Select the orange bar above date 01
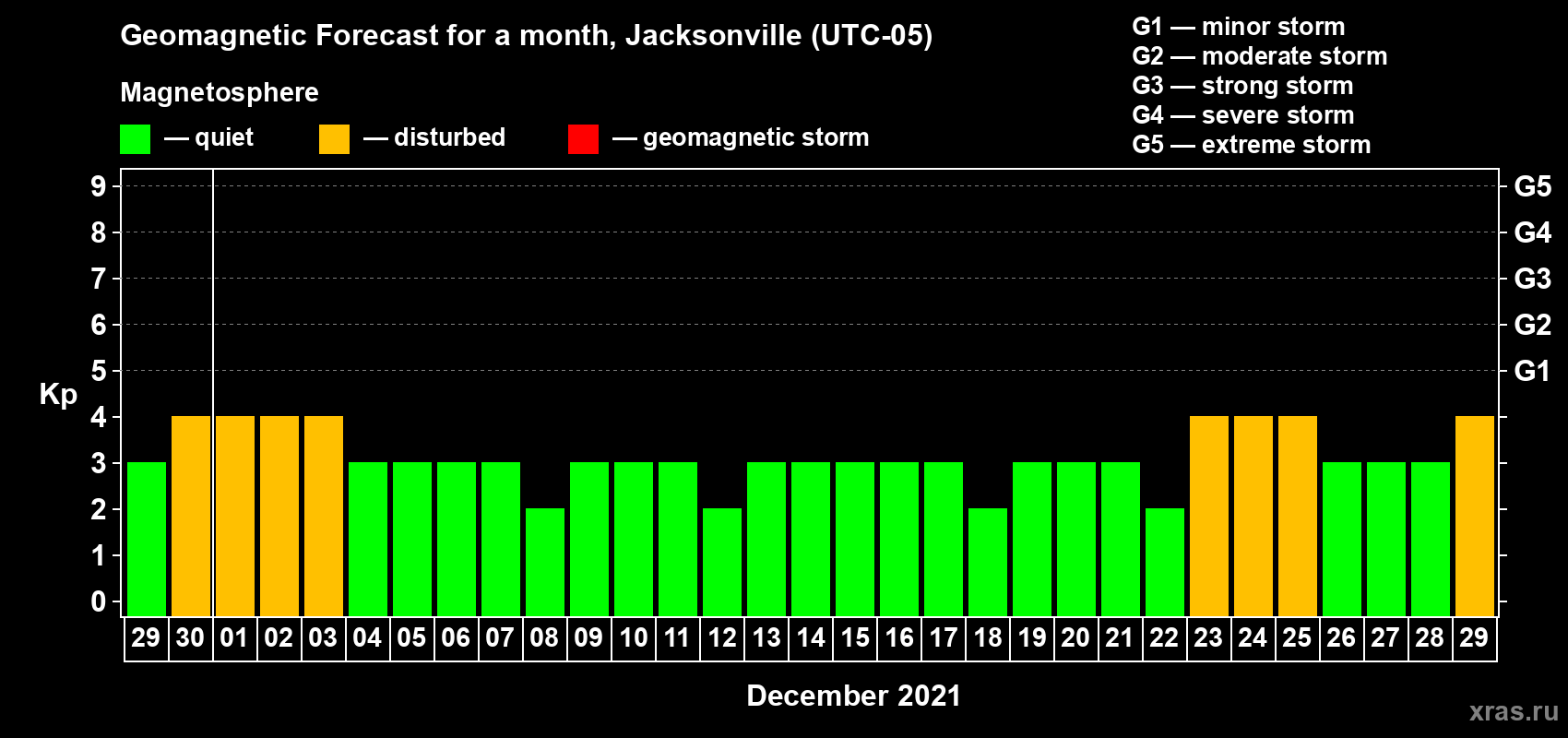 pos(235,517)
